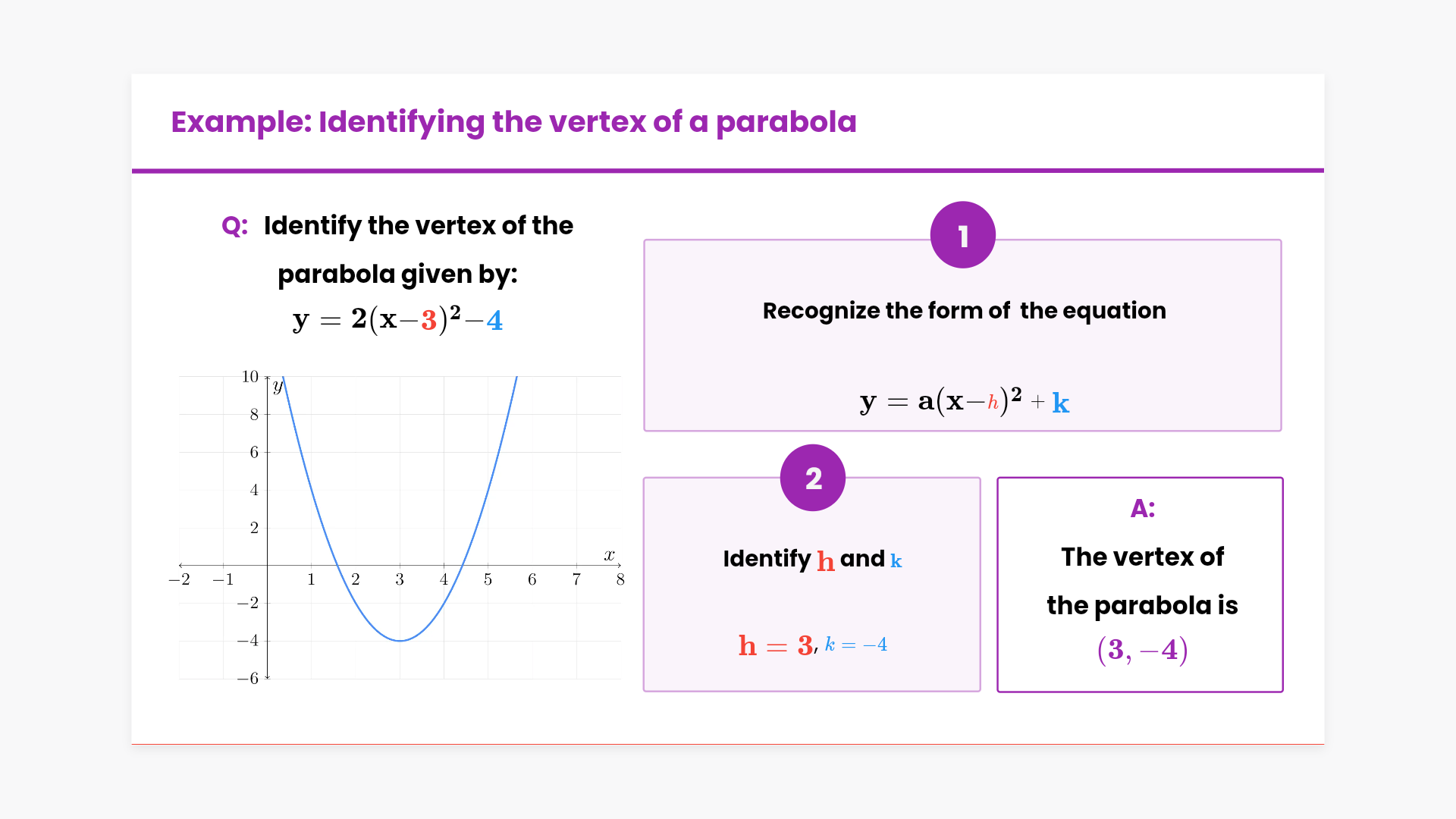The width and height of the screenshot is (1456, 819).
Task: Click the blue k in the vertex form equation
Action: tap(1060, 403)
